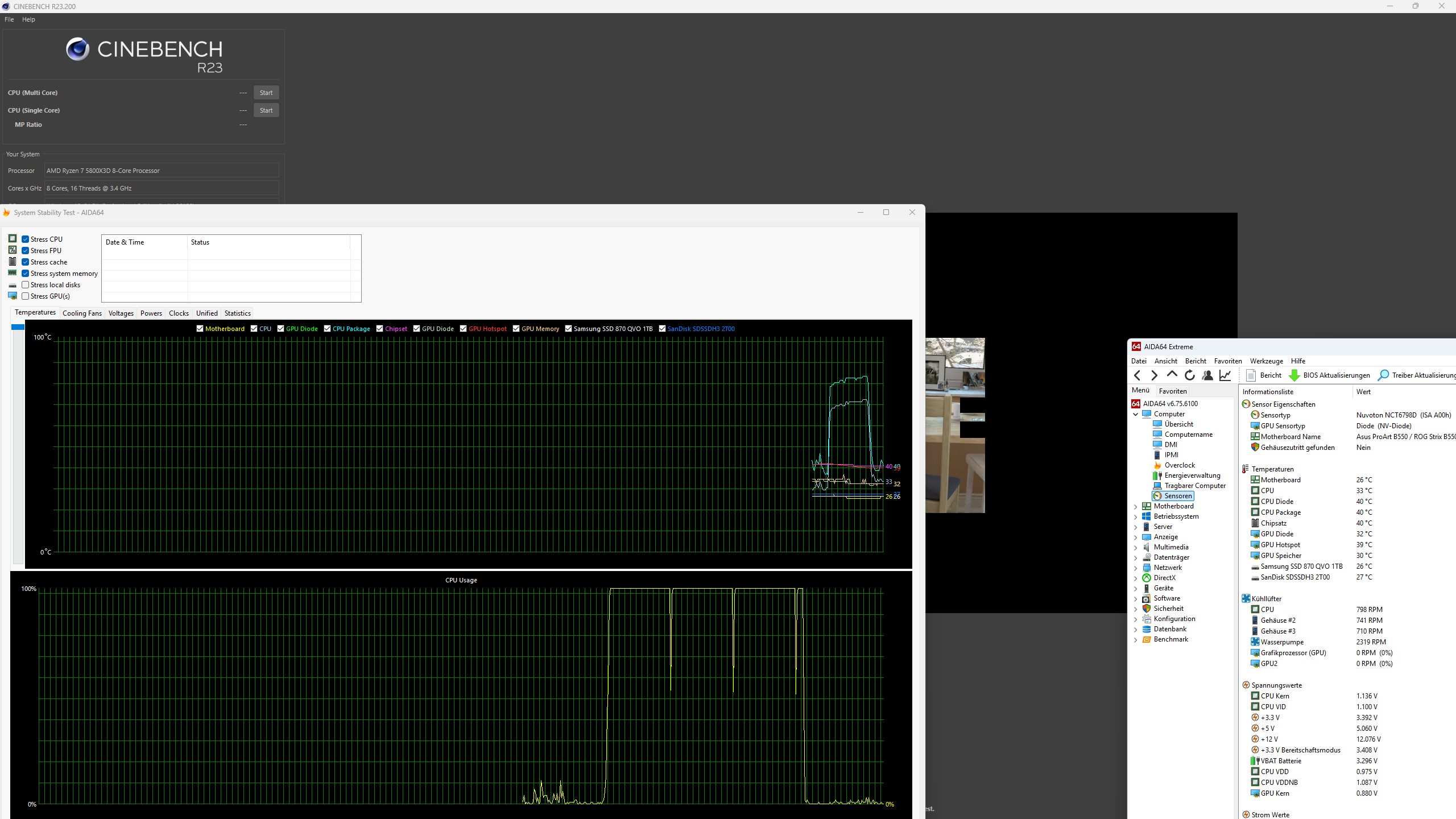Open the graph chart icon in AIDA64 toolbar

[x=1225, y=375]
